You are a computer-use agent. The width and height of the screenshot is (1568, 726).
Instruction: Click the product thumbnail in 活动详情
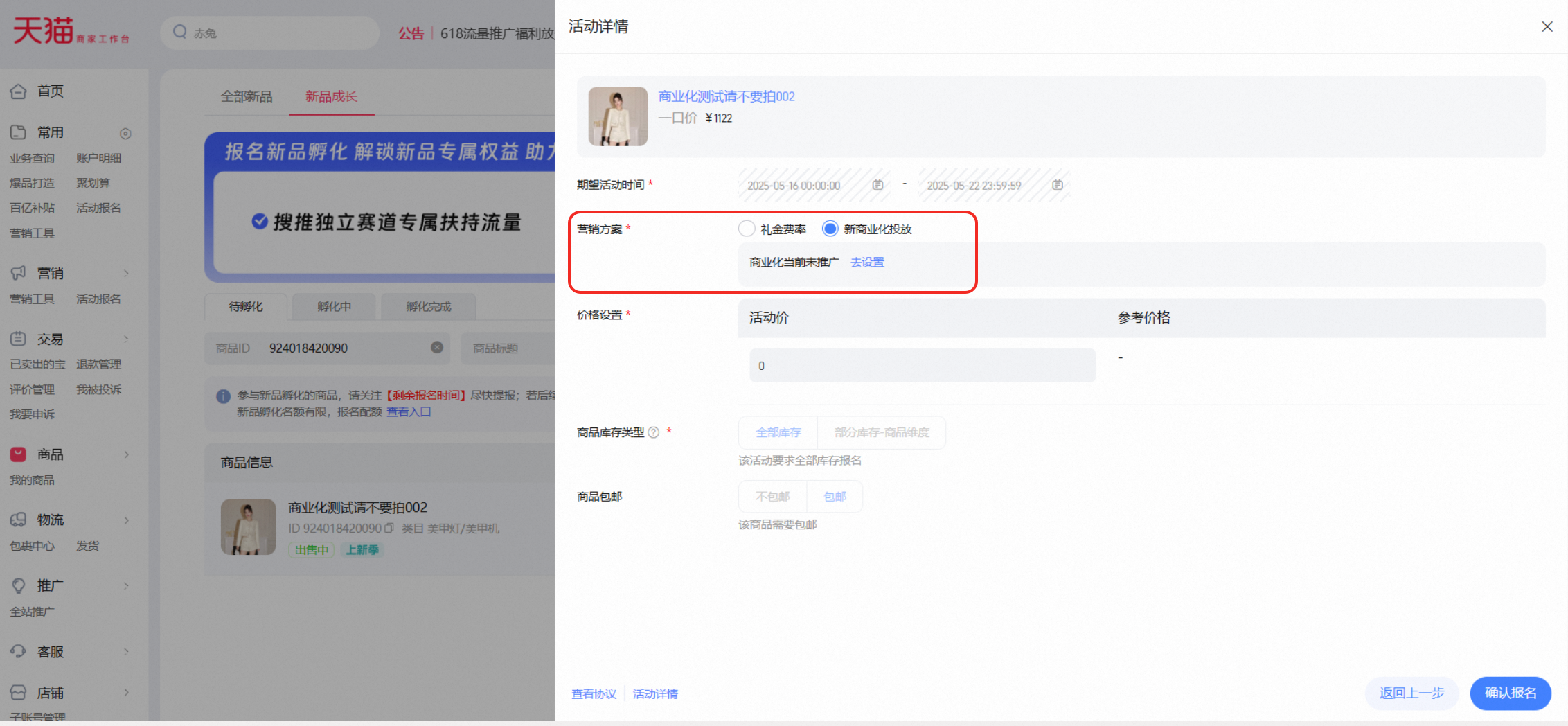618,116
